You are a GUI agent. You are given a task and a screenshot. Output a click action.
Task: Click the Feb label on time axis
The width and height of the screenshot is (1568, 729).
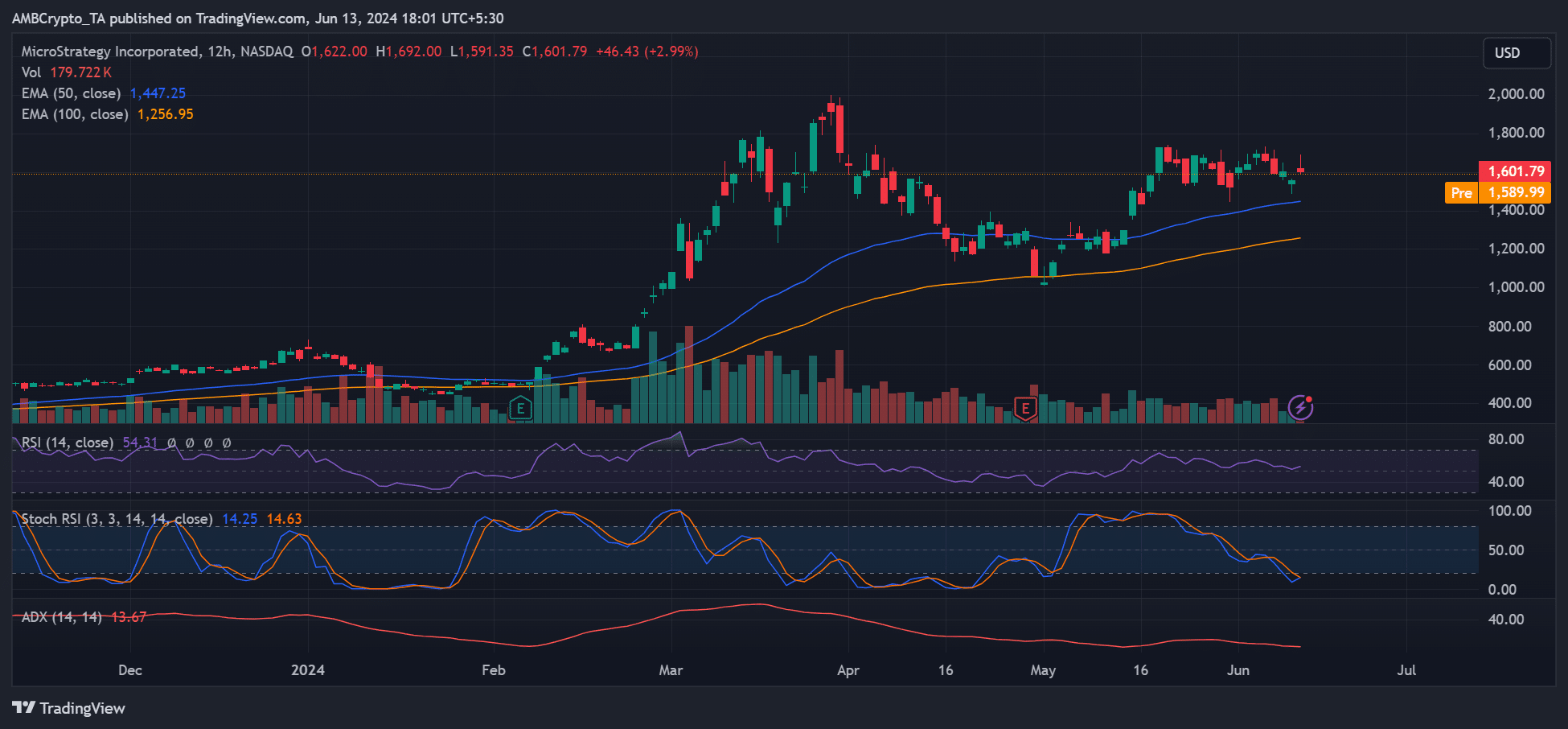(x=494, y=670)
